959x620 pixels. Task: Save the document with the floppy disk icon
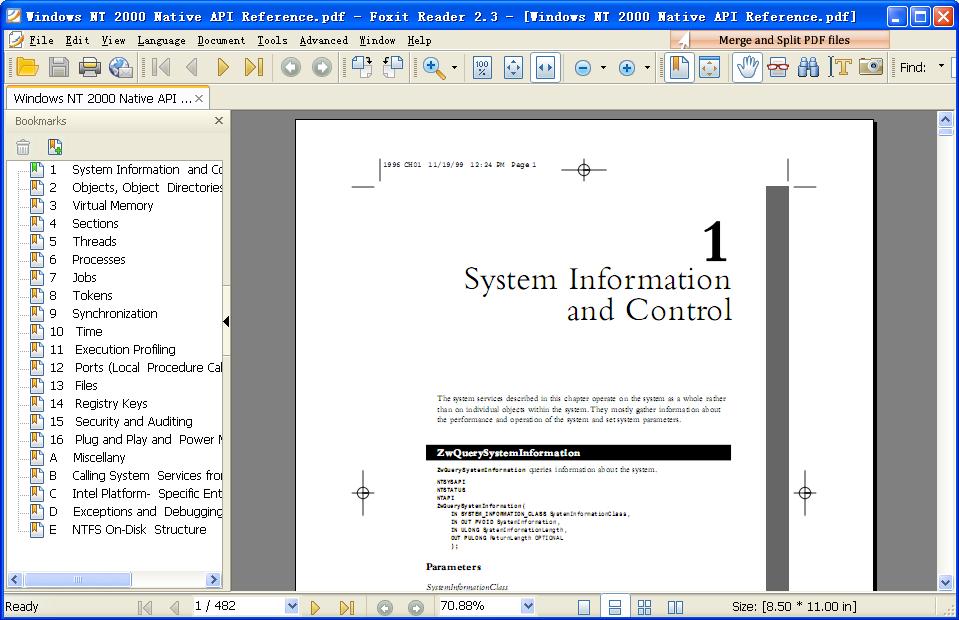(59, 67)
